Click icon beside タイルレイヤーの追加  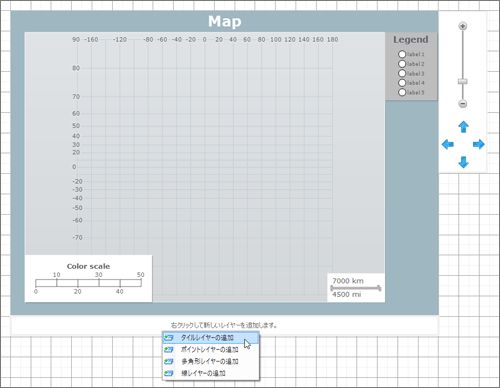(169, 338)
